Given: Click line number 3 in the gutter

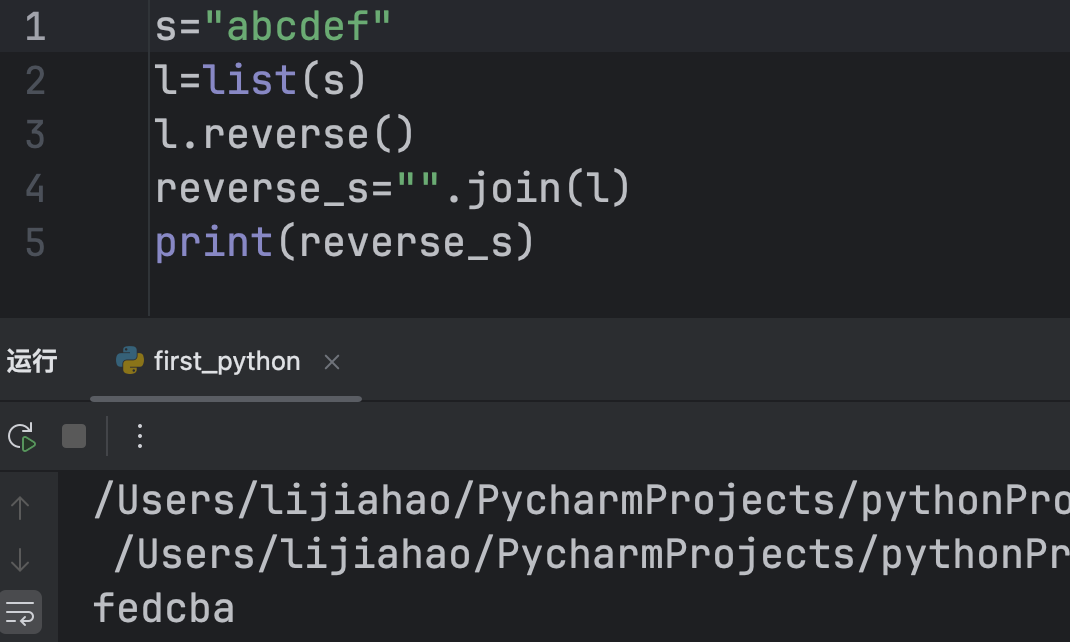Looking at the screenshot, I should [35, 135].
